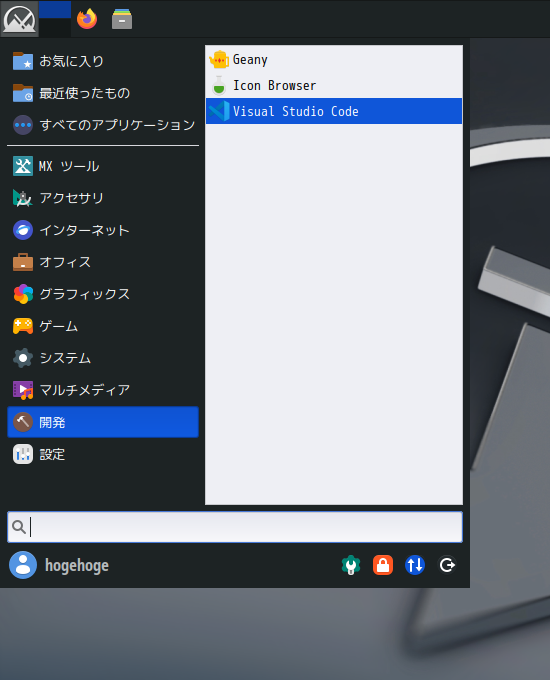Open the マルチメディア category
The image size is (550, 680).
click(103, 390)
